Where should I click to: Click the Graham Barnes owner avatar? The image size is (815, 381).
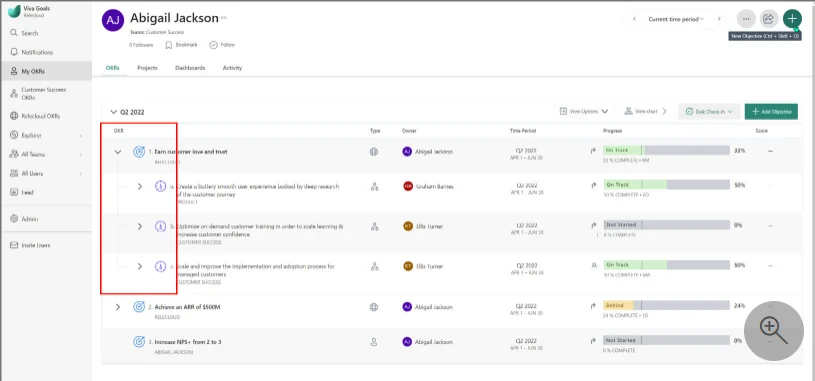(408, 186)
